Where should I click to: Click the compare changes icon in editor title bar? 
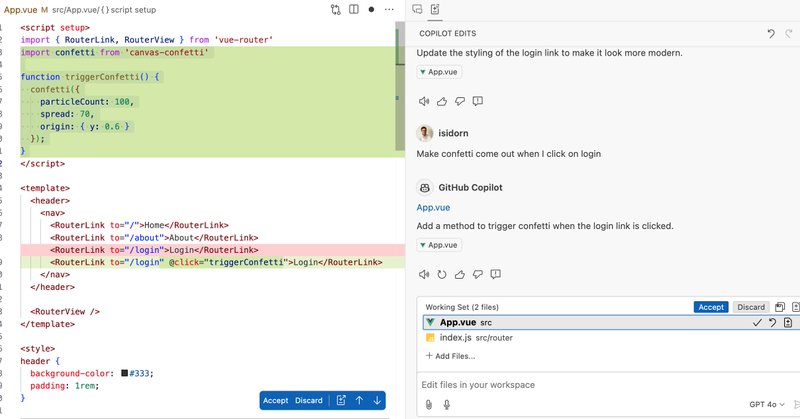[335, 10]
